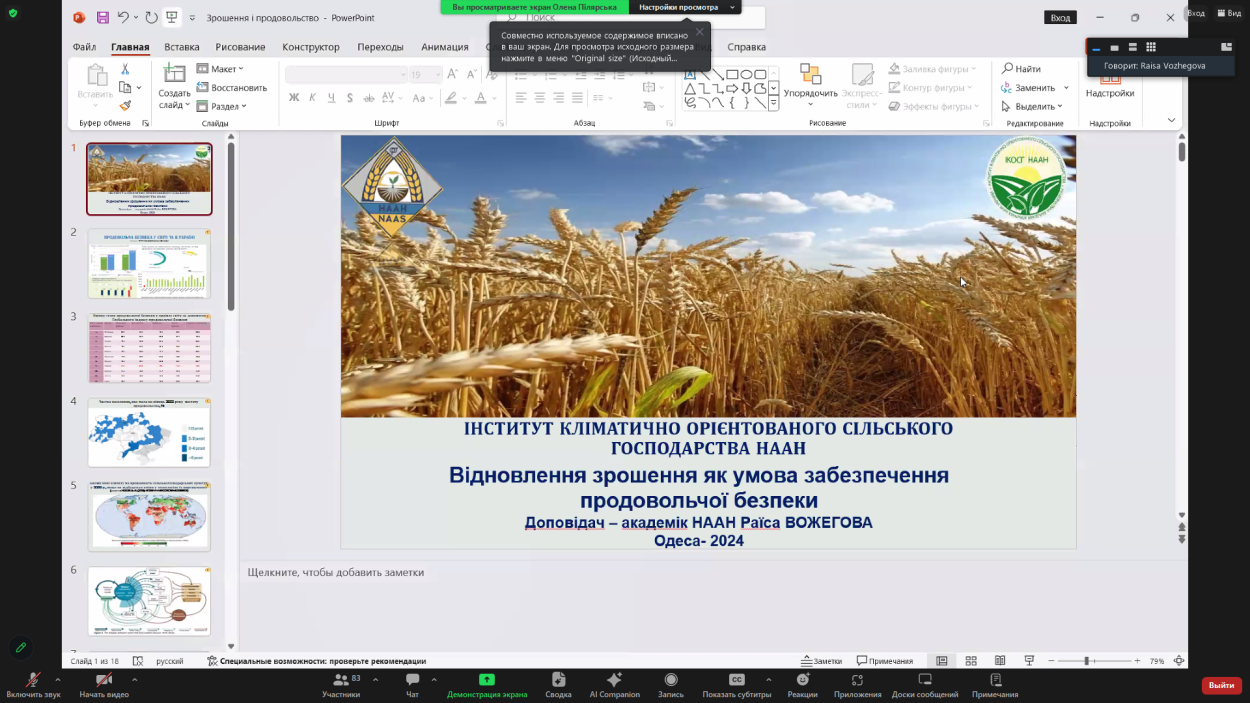Open the Insert (Вставка) tab
The width and height of the screenshot is (1250, 703).
(x=182, y=47)
